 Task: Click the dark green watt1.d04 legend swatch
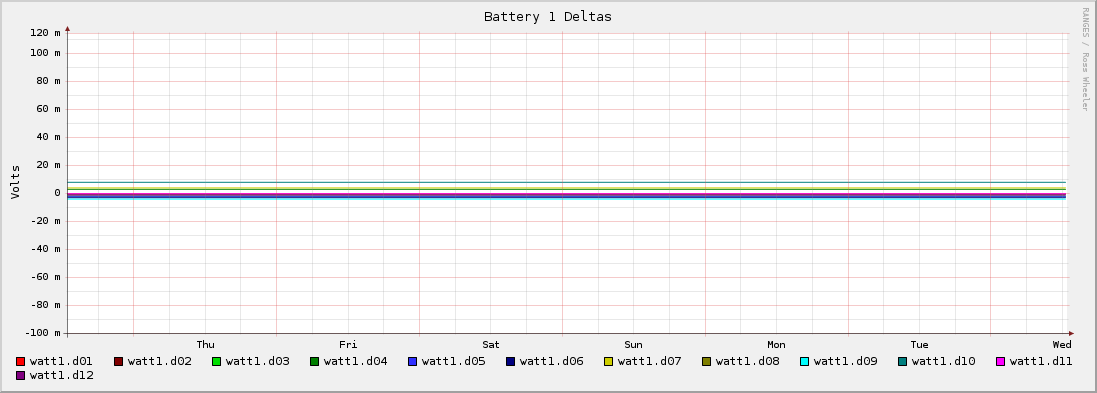[x=314, y=362]
